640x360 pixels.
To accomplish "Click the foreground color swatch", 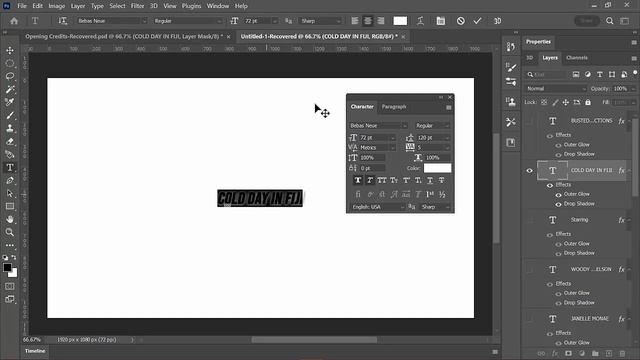I will pos(7,268).
